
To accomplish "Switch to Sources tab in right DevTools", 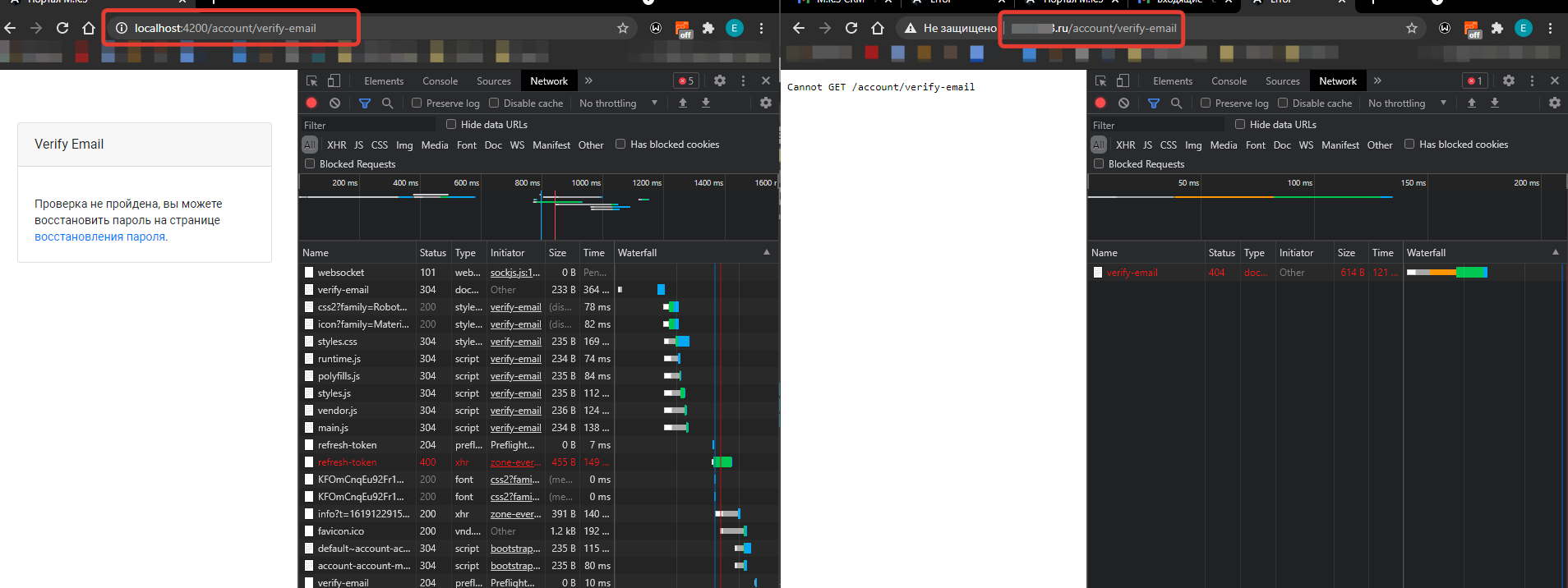I will (1283, 80).
